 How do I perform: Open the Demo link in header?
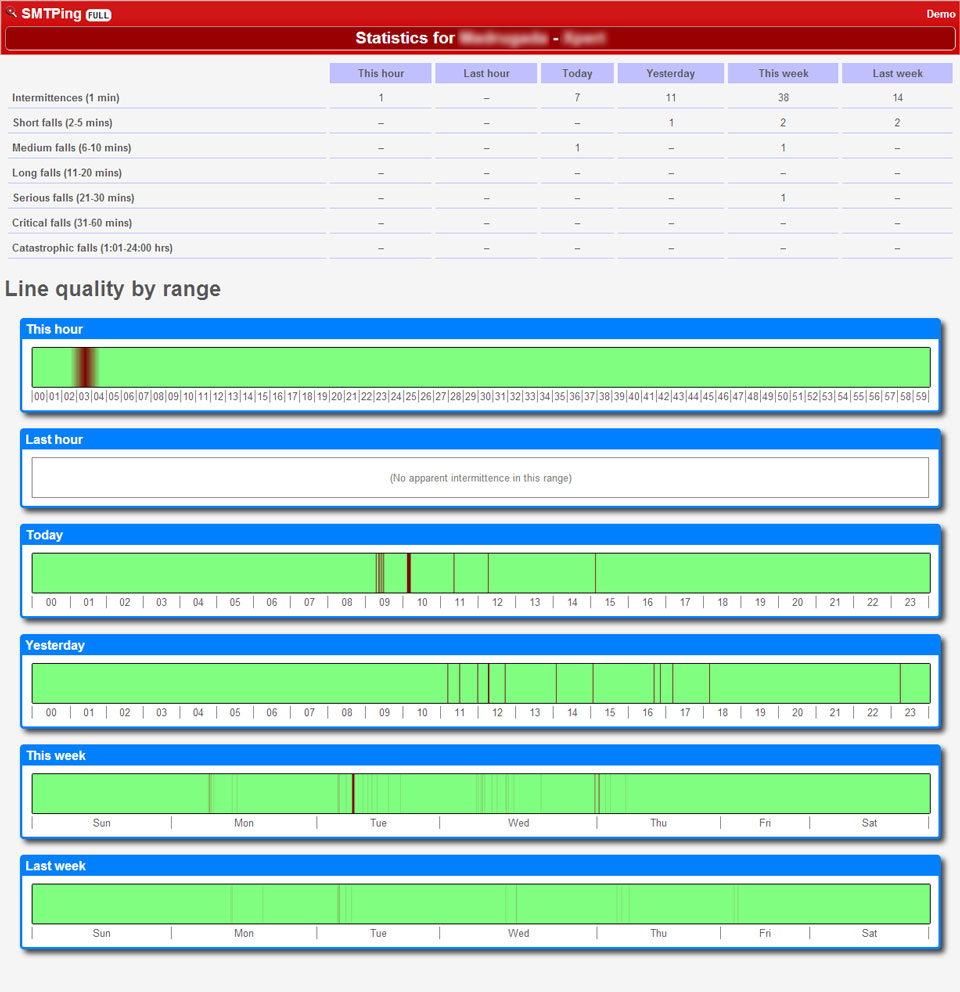(940, 14)
